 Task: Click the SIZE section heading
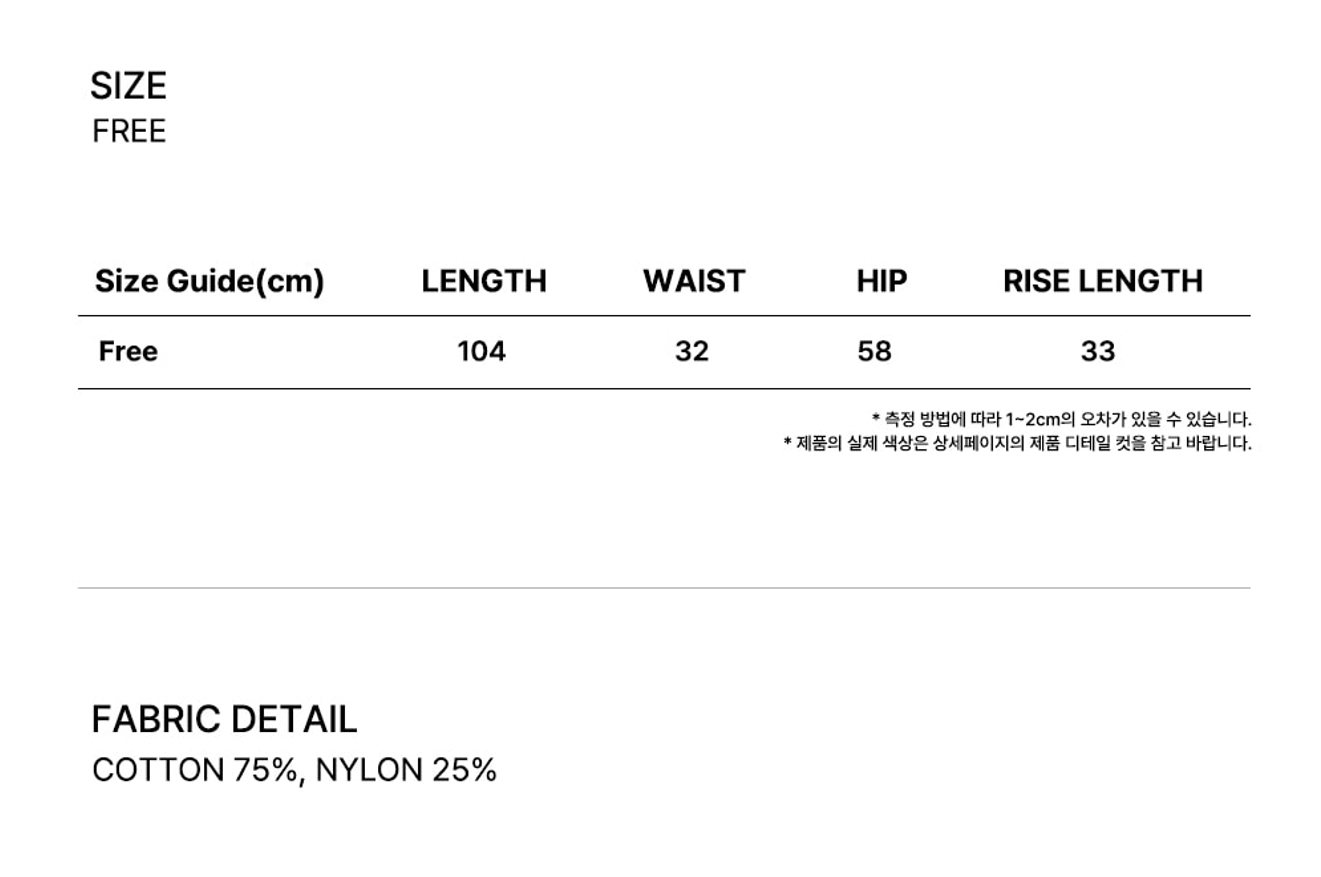coord(128,86)
